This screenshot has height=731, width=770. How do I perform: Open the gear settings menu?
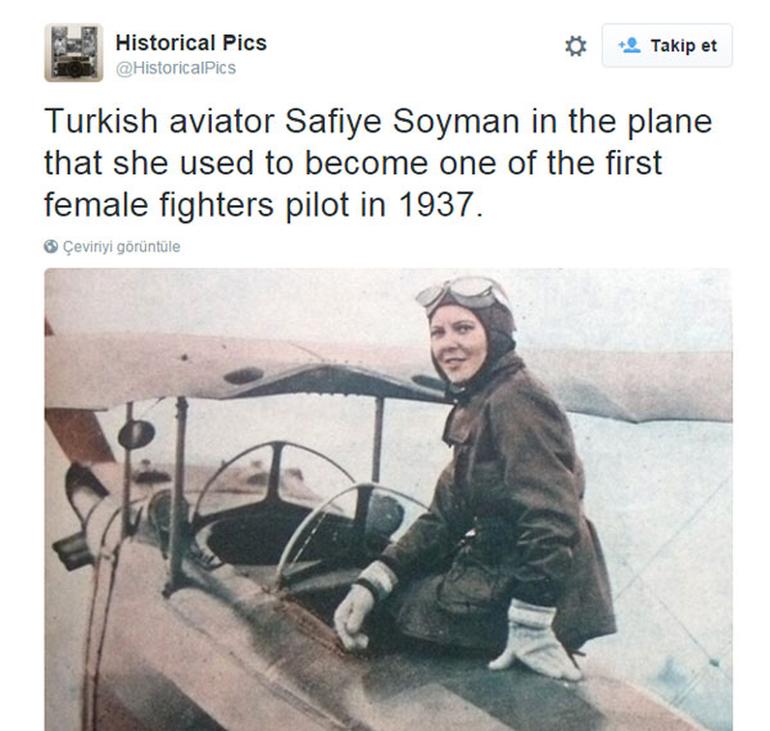point(575,46)
